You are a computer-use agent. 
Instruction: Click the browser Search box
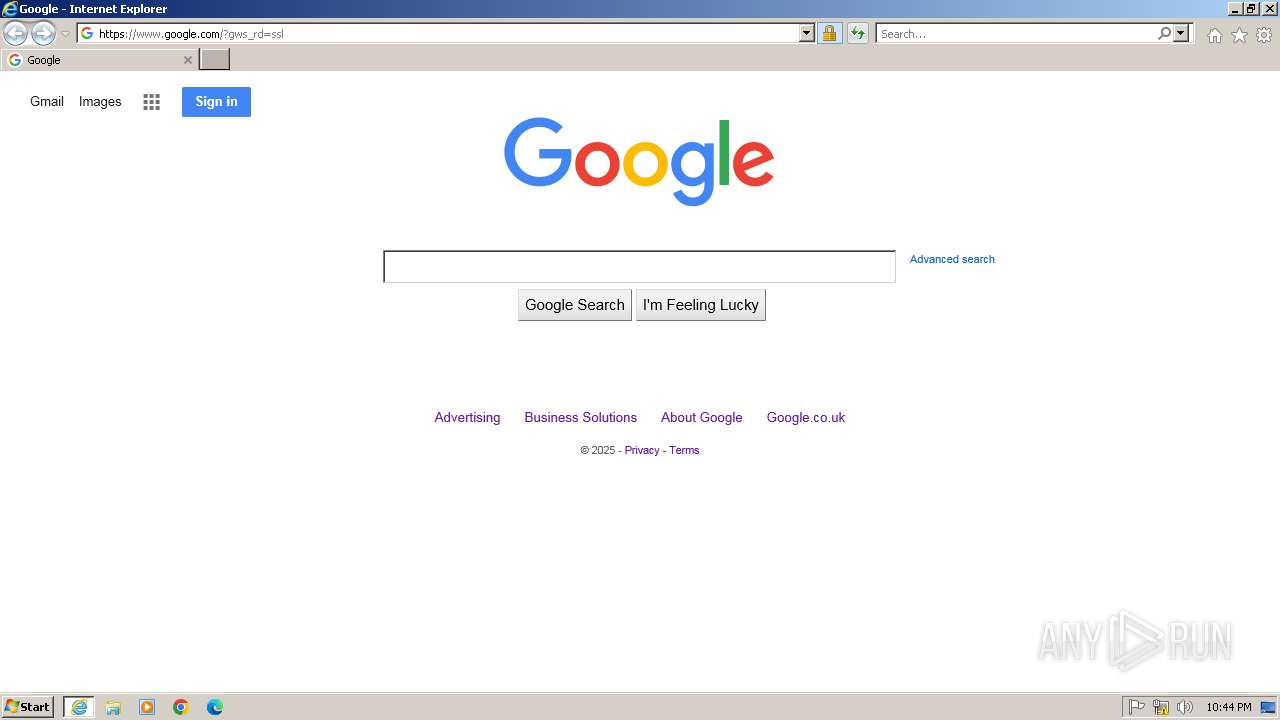[x=1017, y=34]
